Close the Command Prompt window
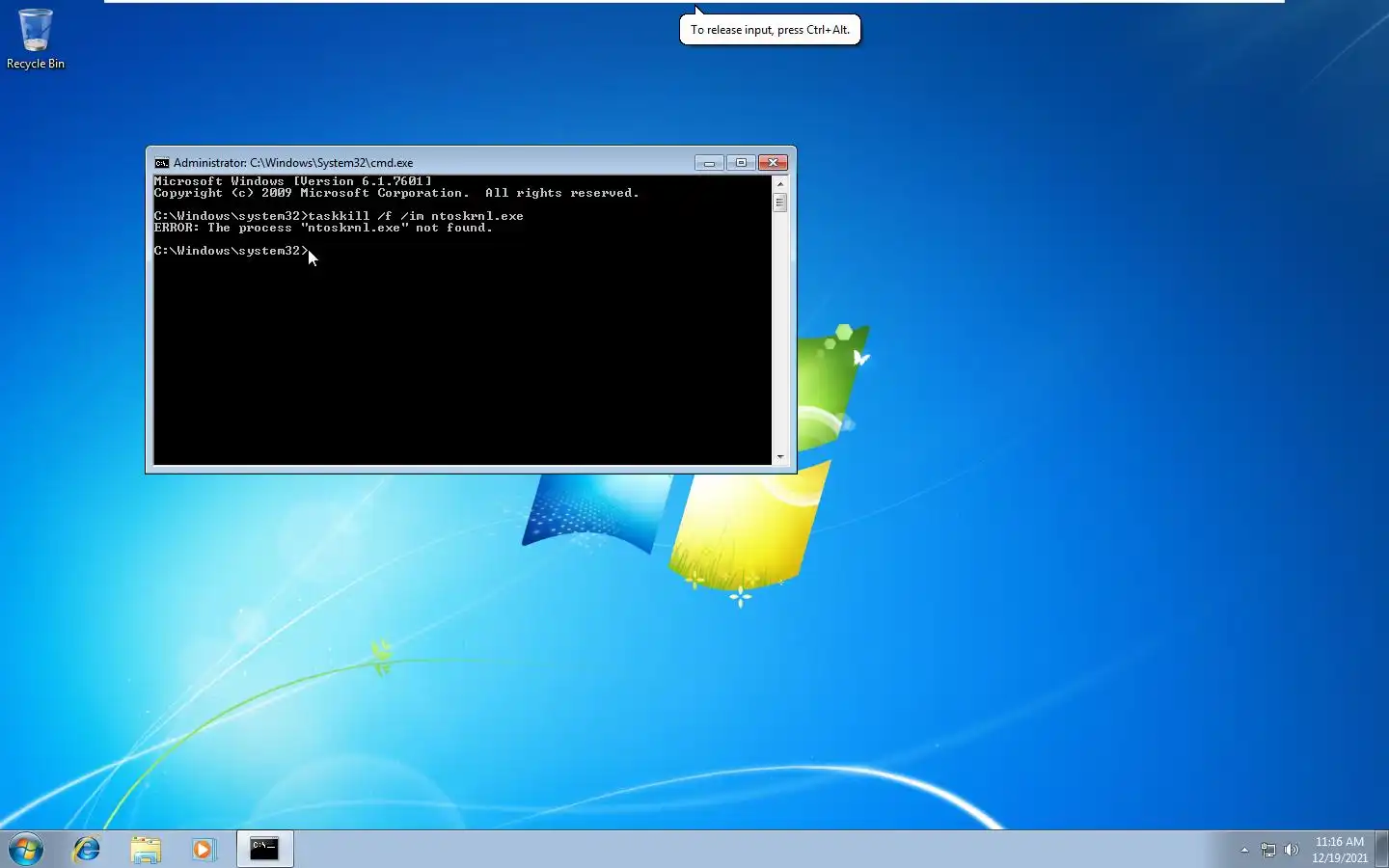 pyautogui.click(x=773, y=163)
